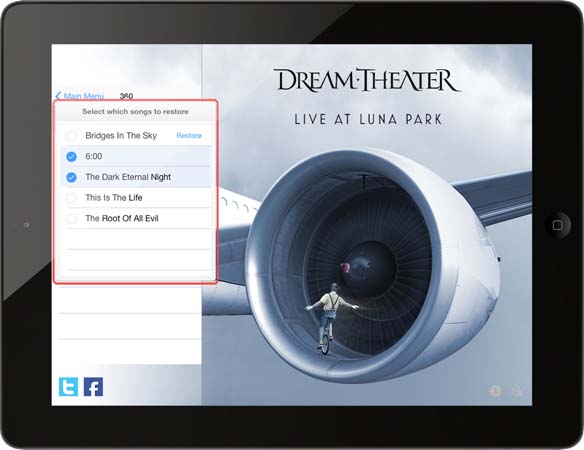Go back via the Main Menu chevron

[58, 96]
